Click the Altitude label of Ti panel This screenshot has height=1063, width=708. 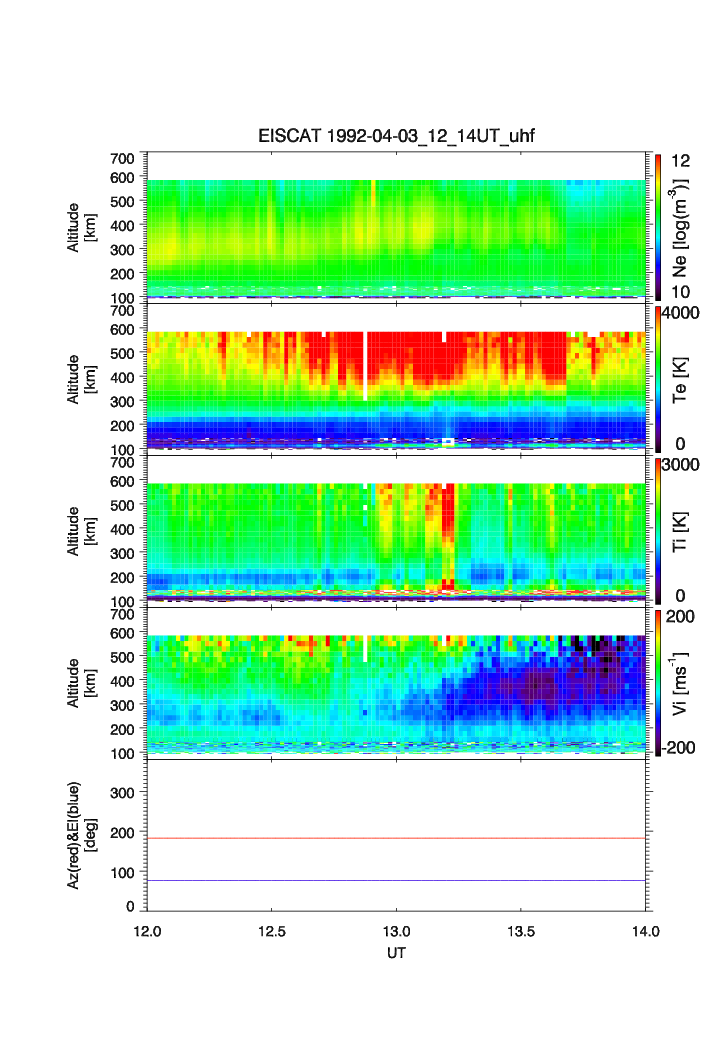pyautogui.click(x=81, y=532)
